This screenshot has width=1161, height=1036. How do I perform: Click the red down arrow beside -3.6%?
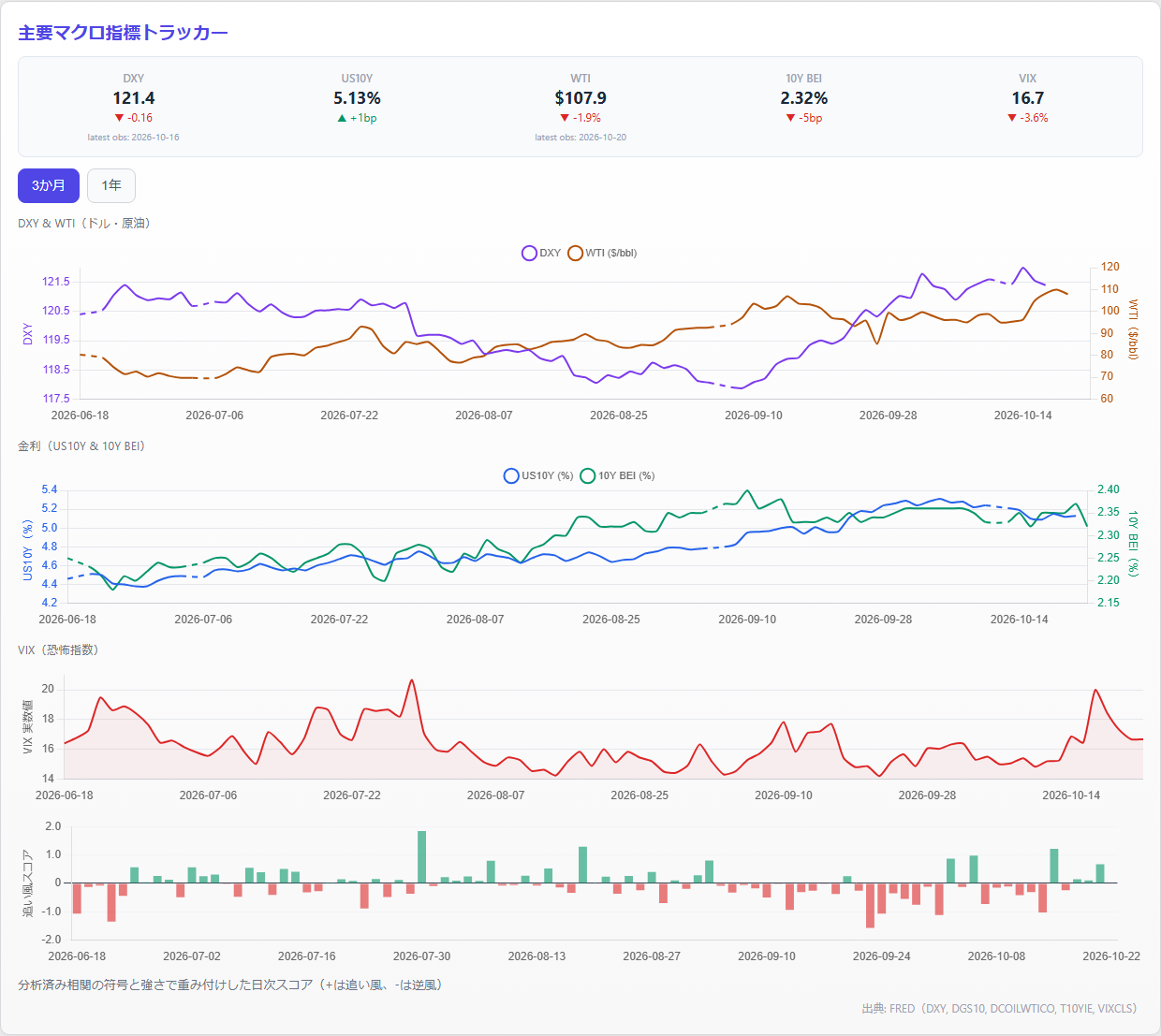1012,118
